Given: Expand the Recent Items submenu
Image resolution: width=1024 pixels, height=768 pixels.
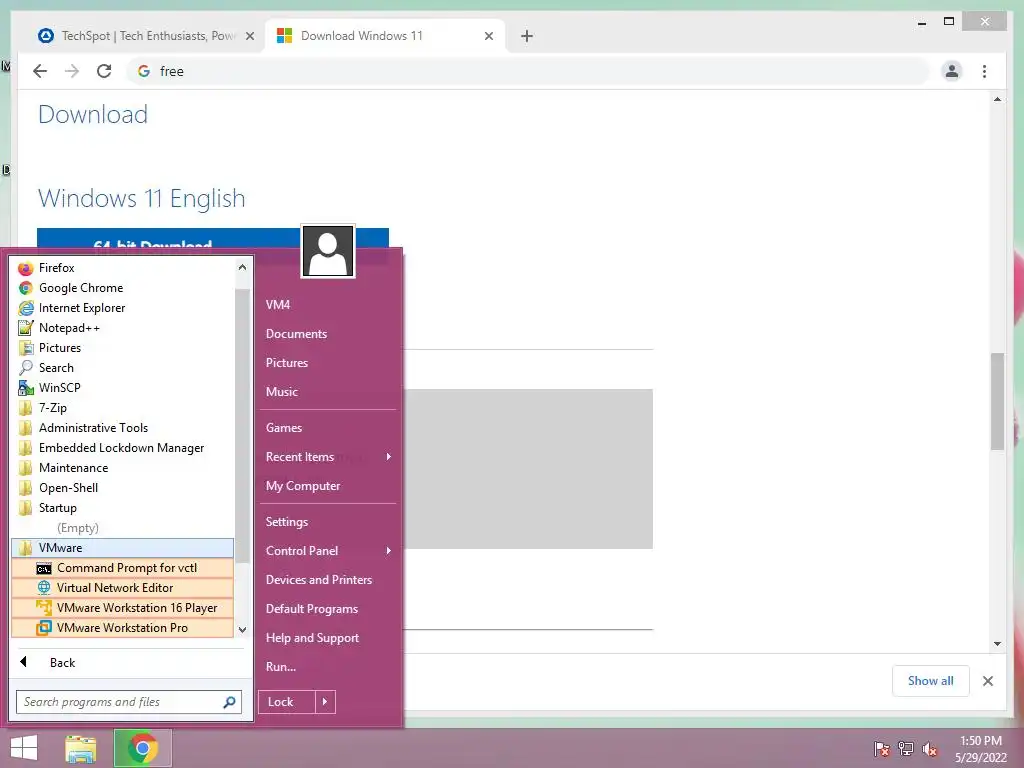Looking at the screenshot, I should (x=328, y=457).
